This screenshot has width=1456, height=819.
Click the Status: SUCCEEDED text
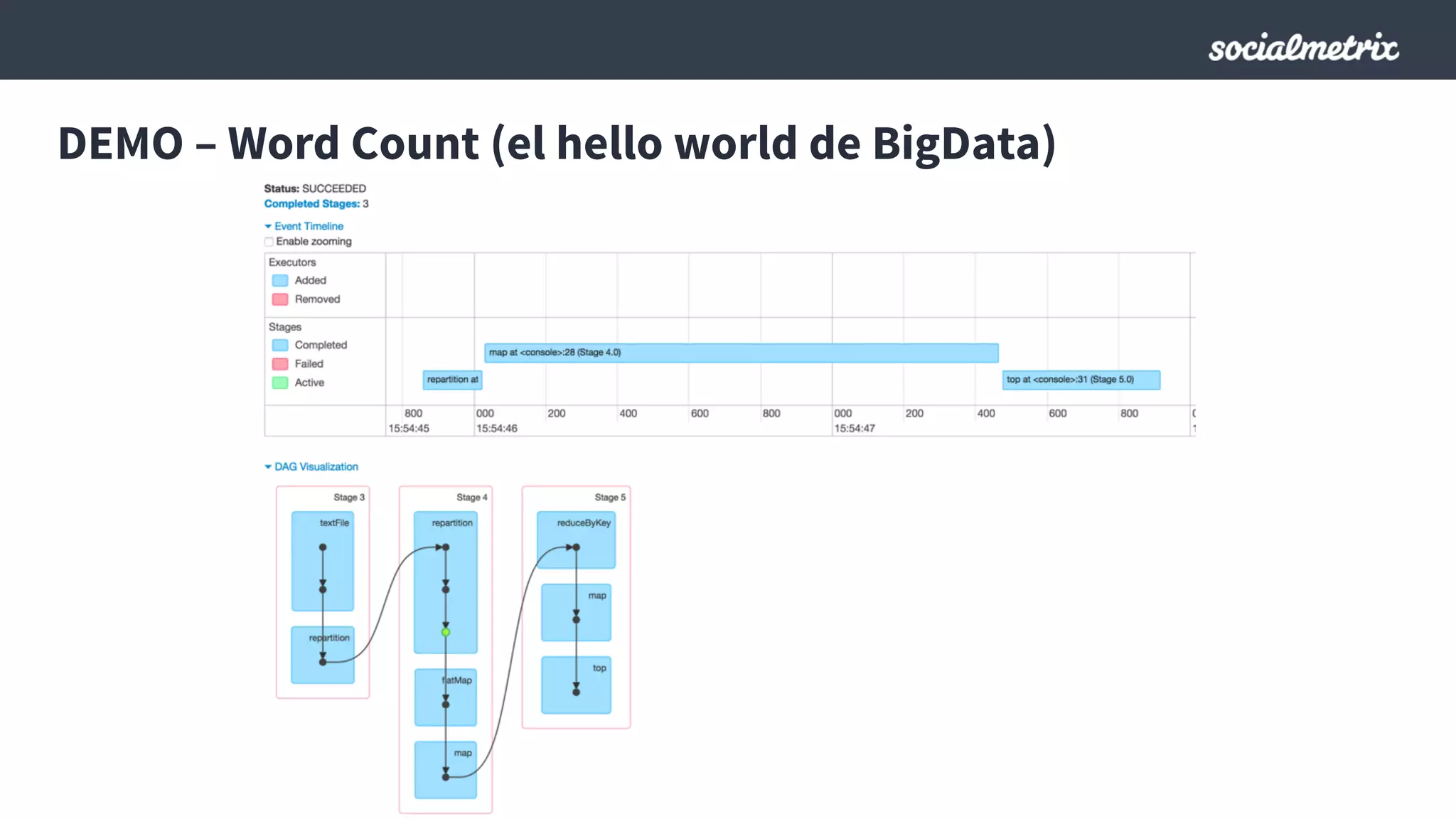[x=315, y=188]
